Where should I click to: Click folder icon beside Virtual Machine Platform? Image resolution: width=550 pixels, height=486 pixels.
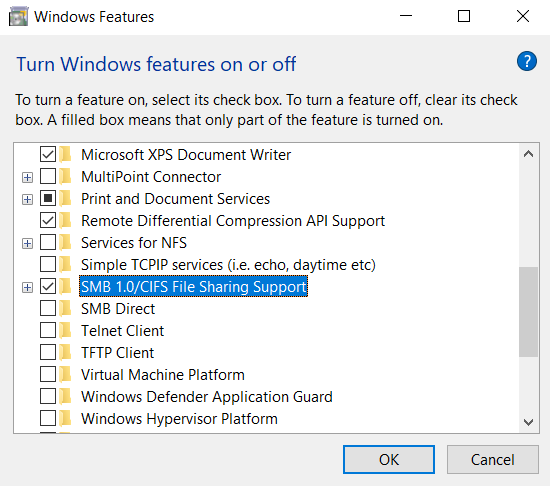click(x=65, y=374)
